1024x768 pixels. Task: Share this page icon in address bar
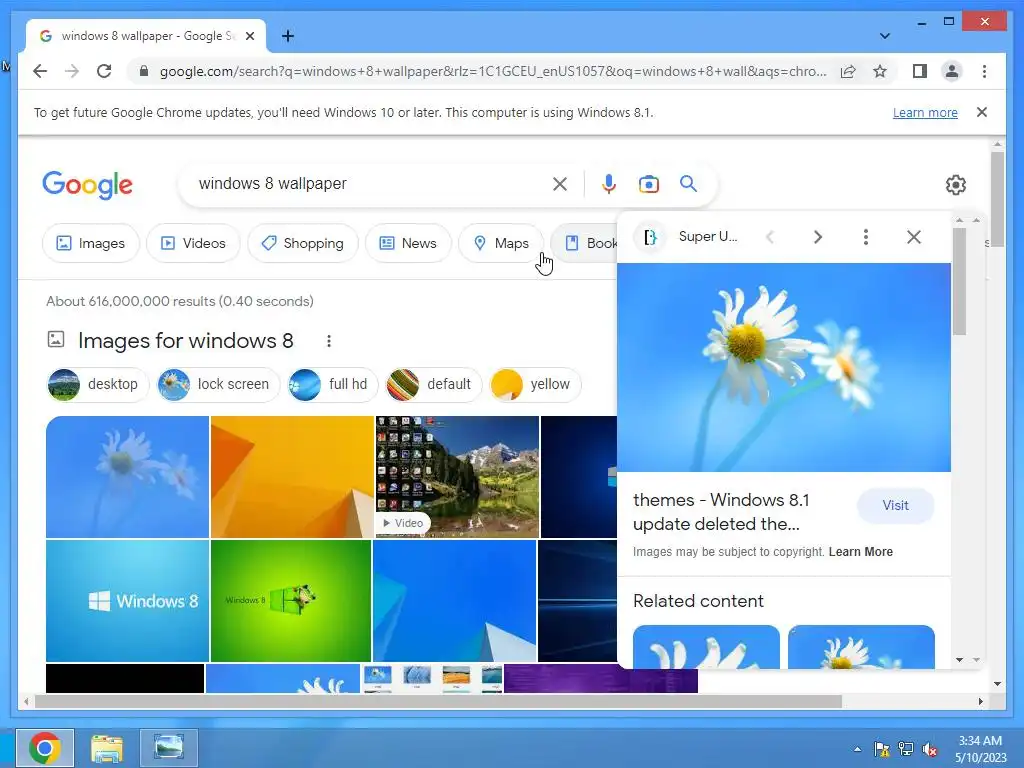click(848, 71)
